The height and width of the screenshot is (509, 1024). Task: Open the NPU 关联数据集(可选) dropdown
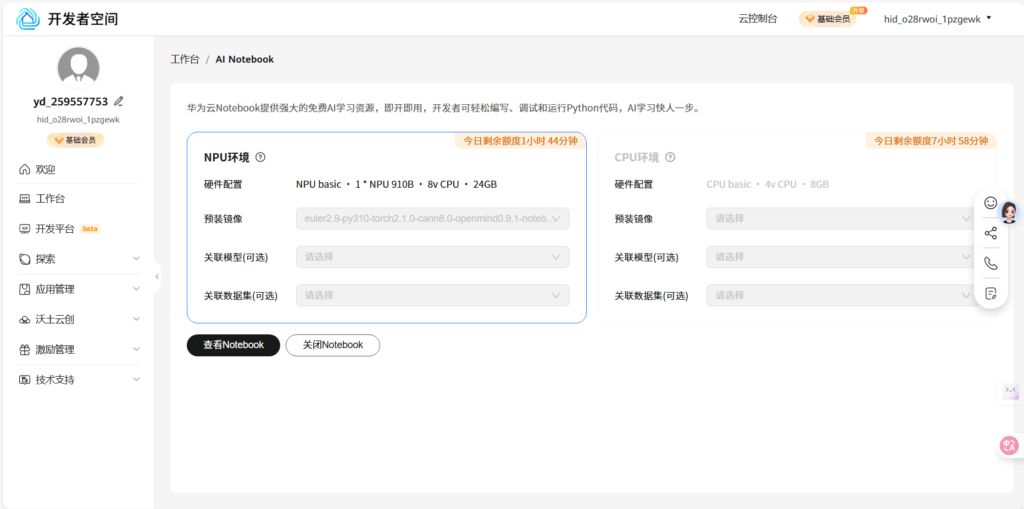[433, 295]
